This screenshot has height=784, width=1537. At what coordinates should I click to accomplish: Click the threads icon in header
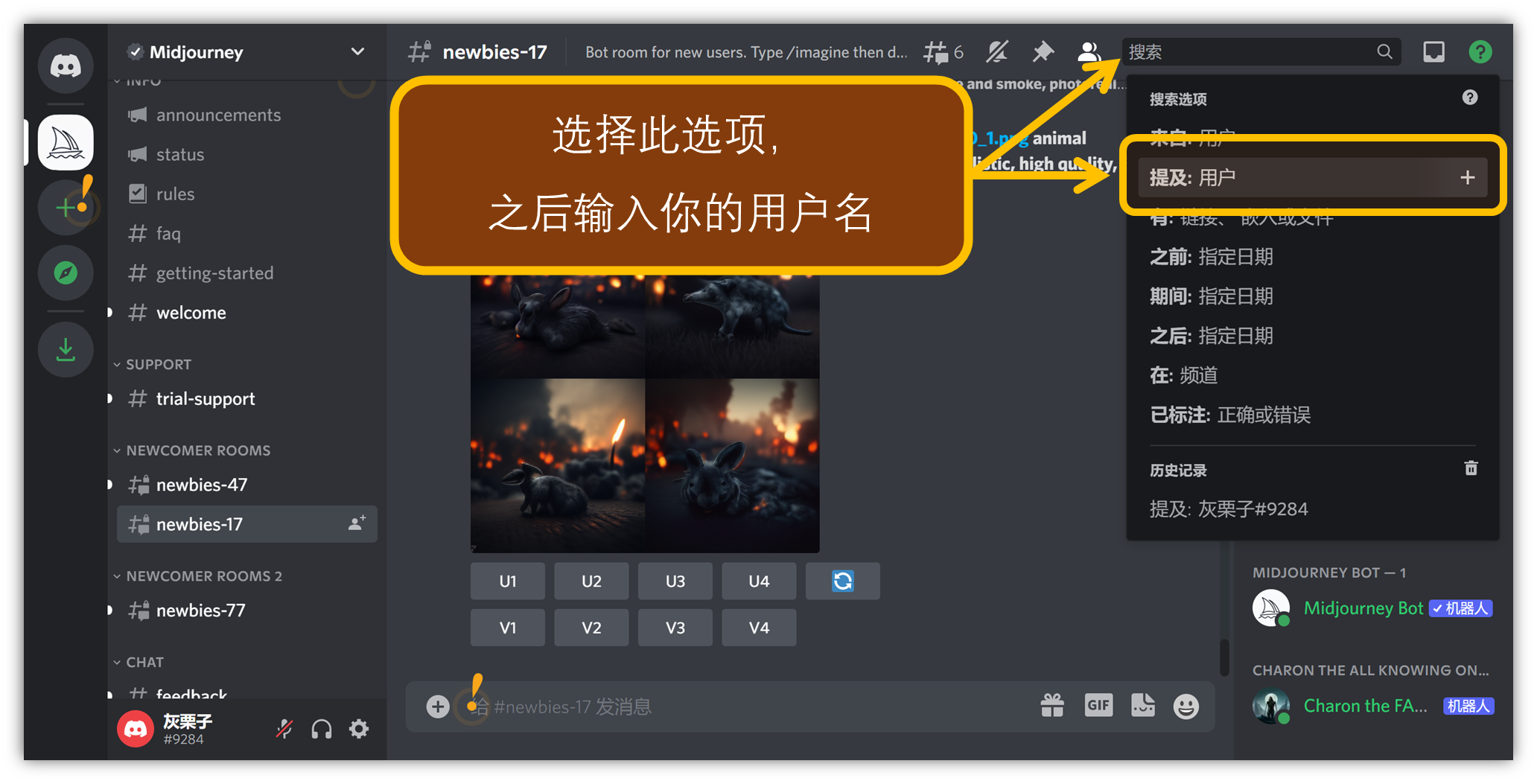(x=937, y=52)
